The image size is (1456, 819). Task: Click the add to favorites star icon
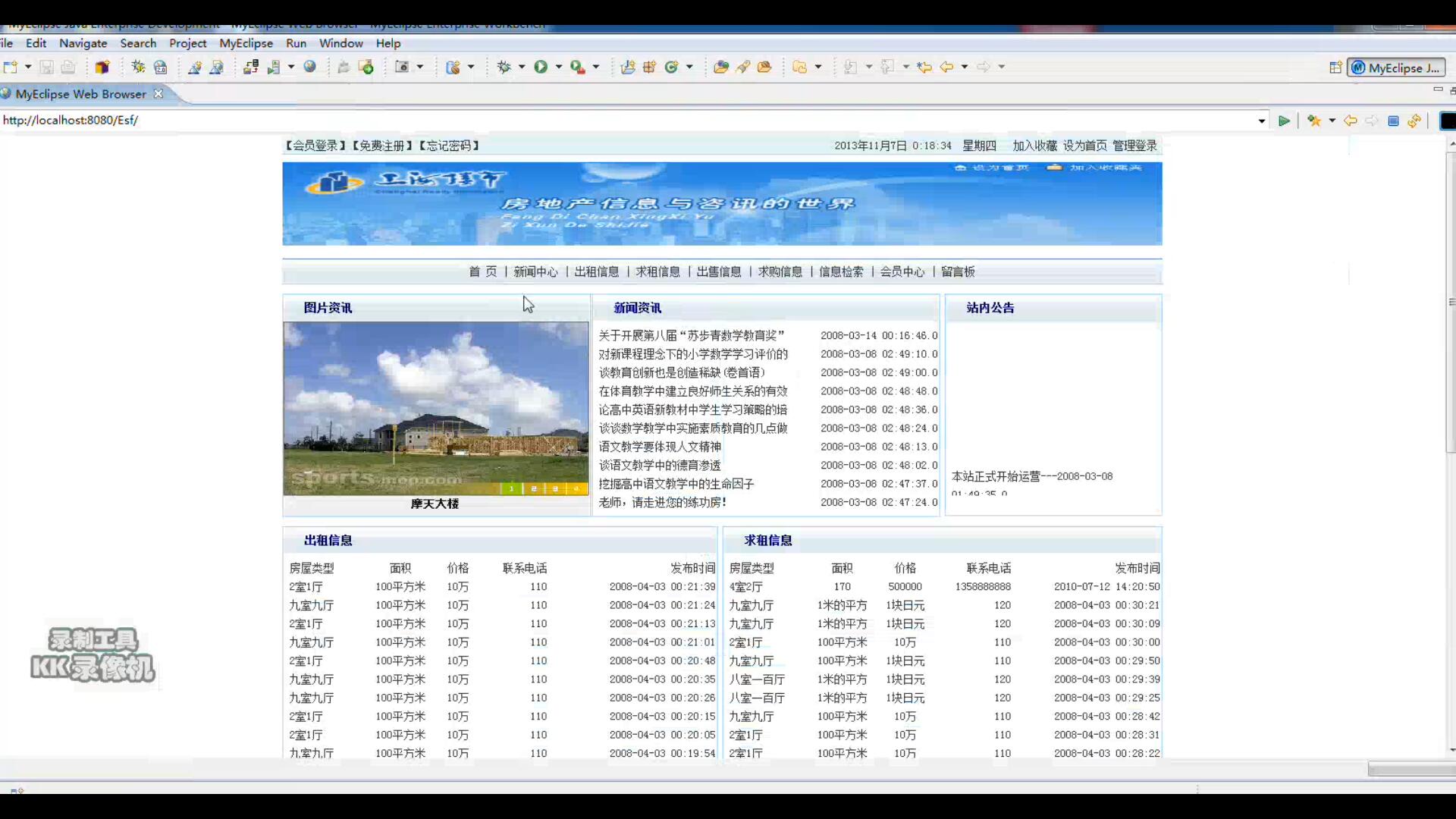1314,121
